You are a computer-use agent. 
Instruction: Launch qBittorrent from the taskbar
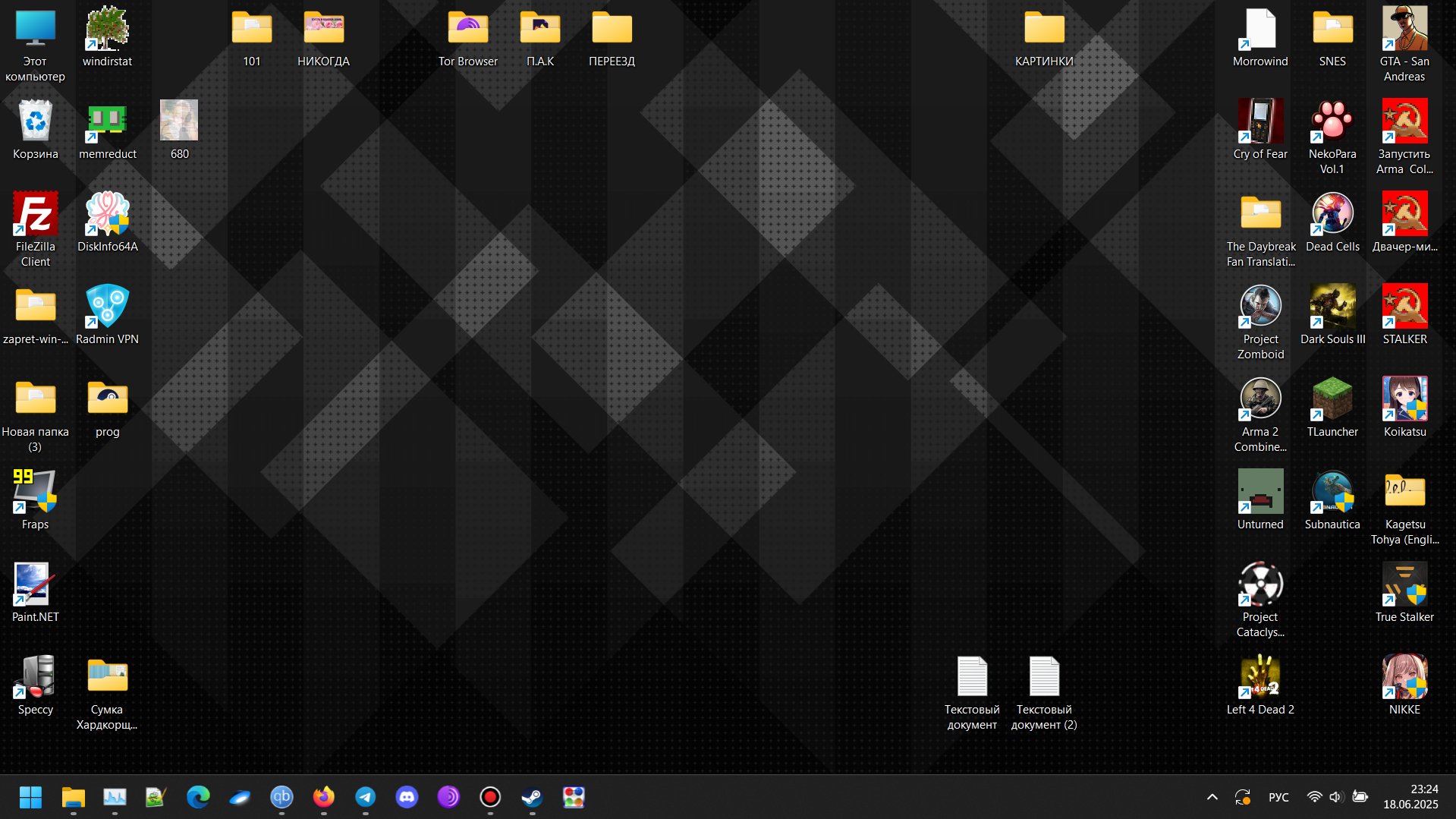tap(281, 797)
